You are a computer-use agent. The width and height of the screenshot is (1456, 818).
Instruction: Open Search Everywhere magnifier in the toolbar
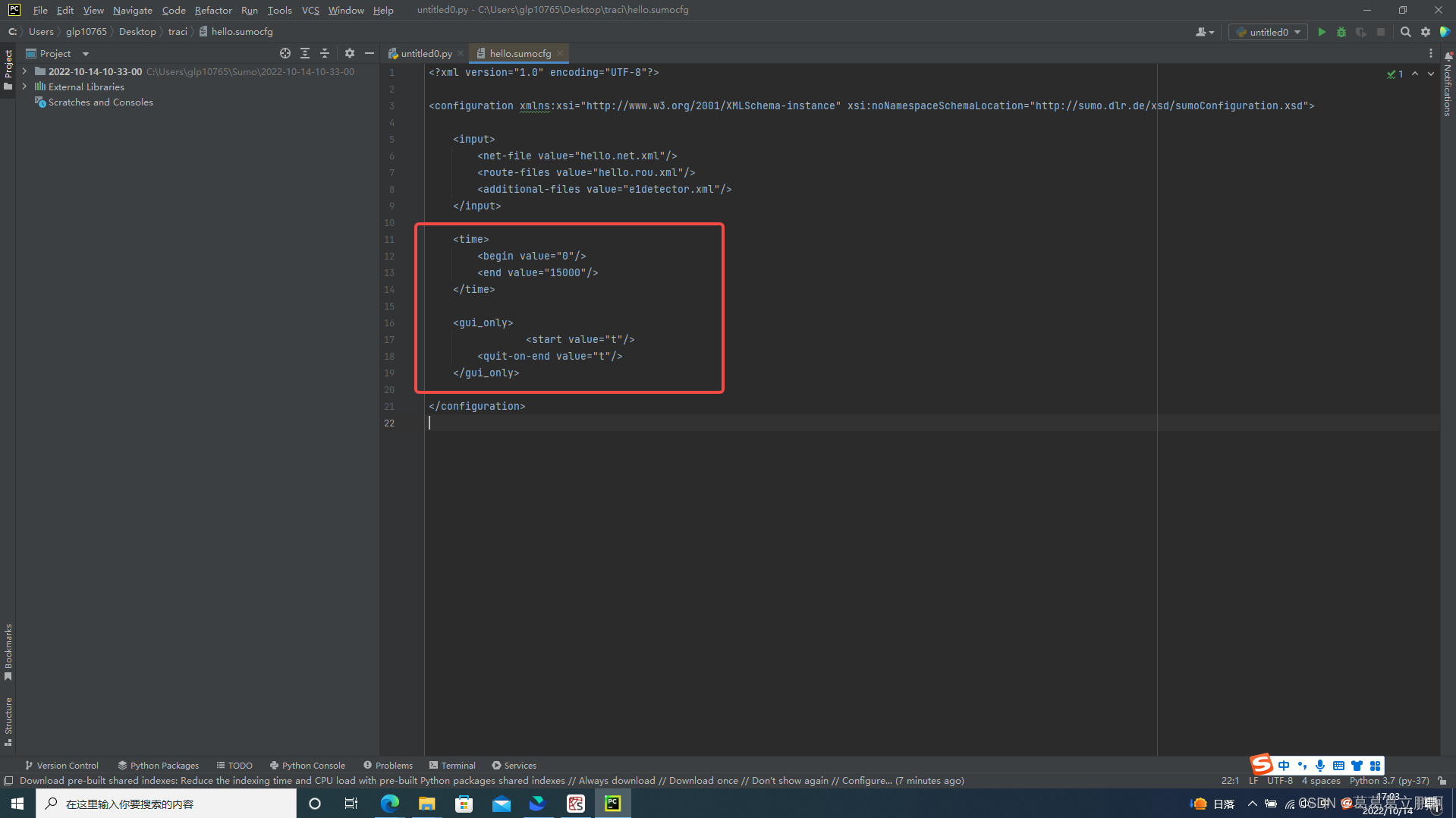[1405, 32]
